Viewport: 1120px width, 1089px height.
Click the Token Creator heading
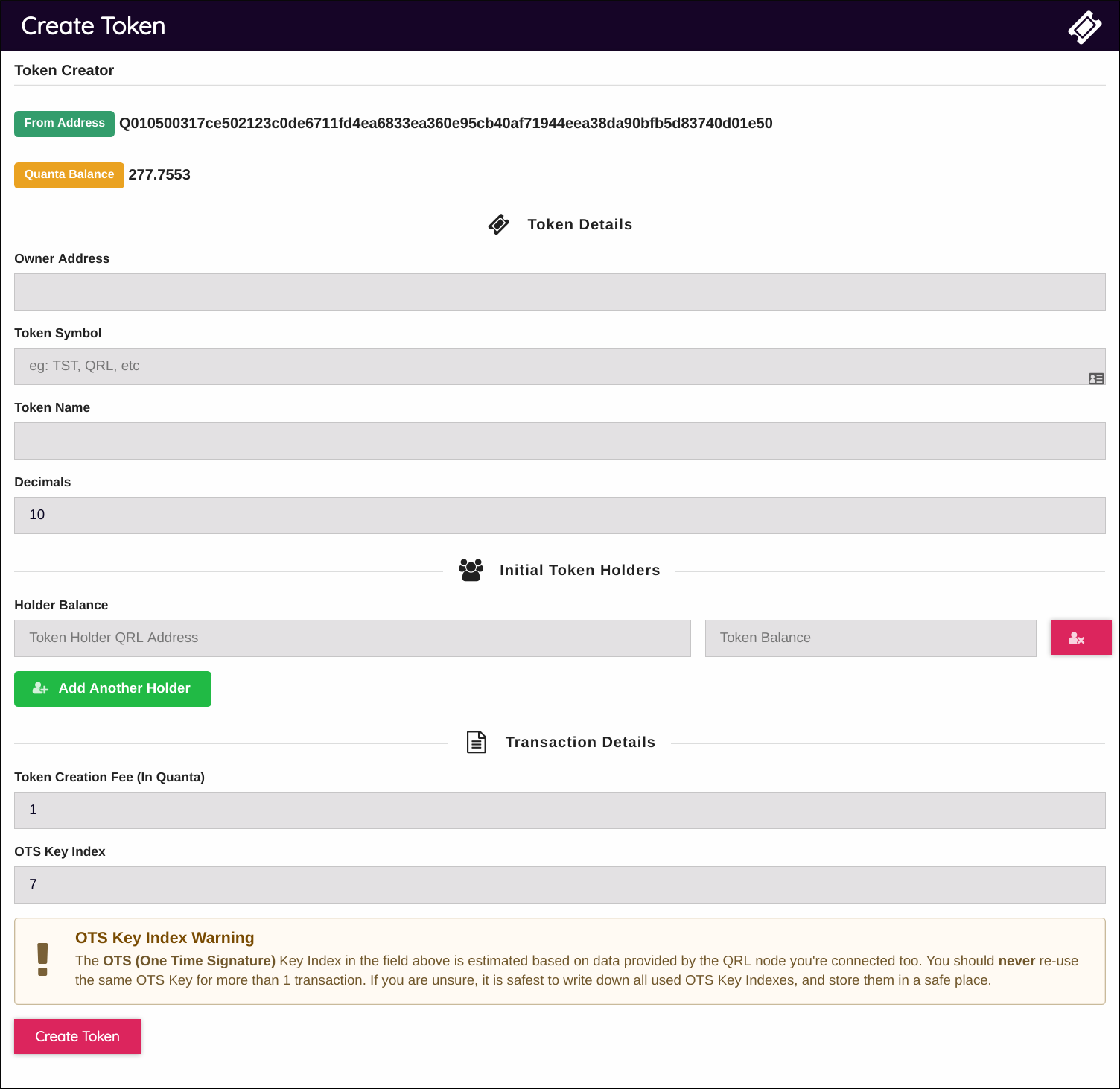pyautogui.click(x=64, y=70)
